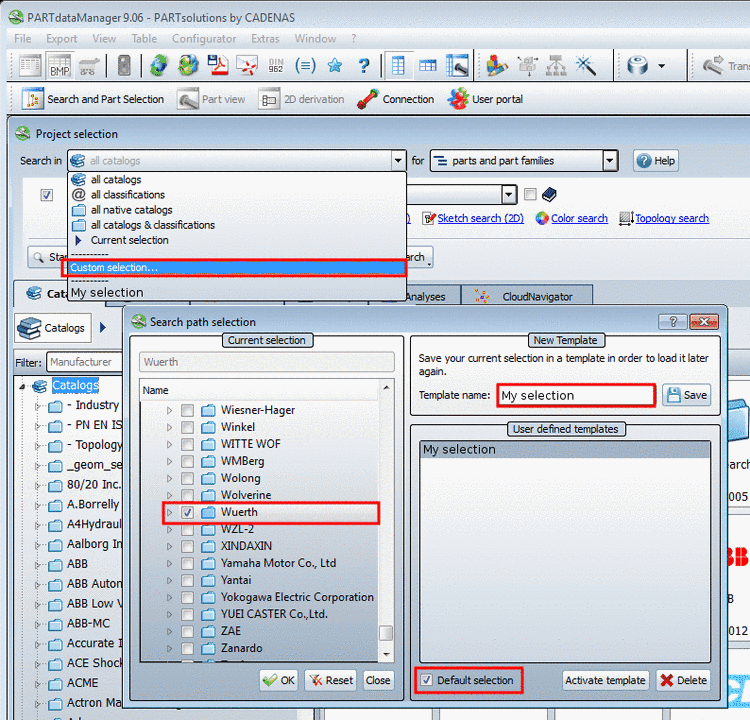The width and height of the screenshot is (750, 720).
Task: Click OK in Search path selection
Action: (x=279, y=680)
